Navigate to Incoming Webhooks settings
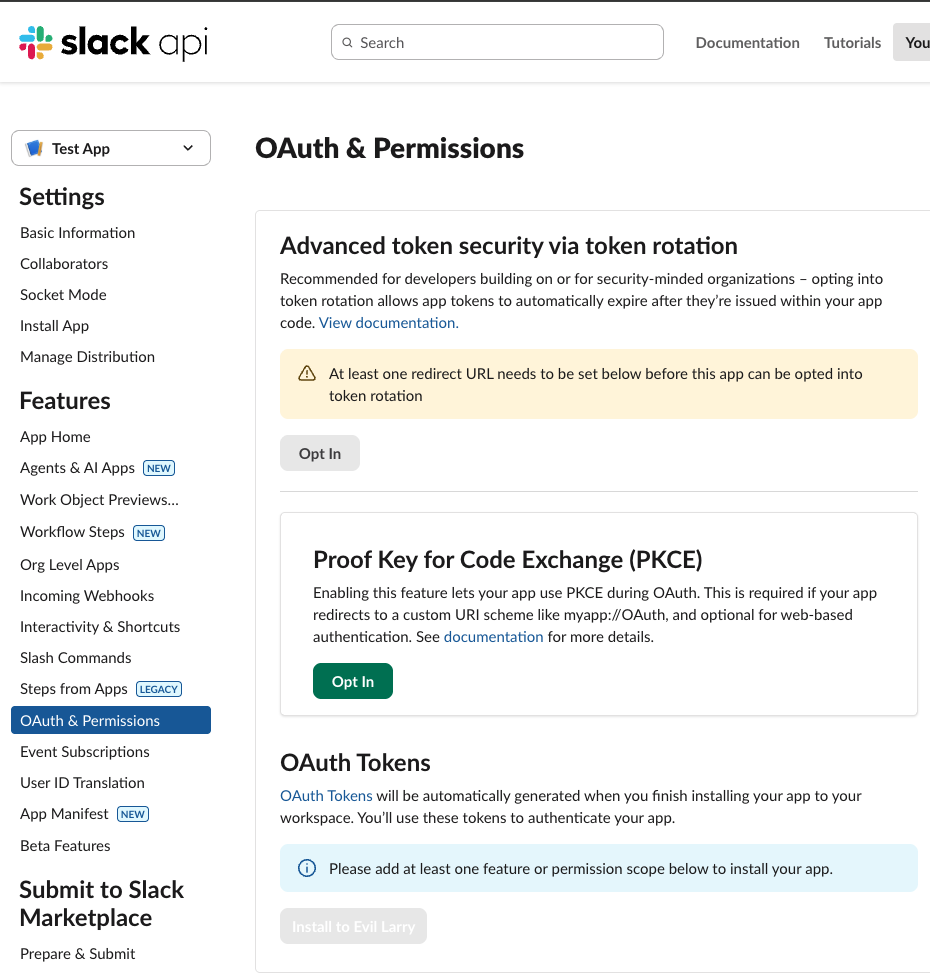The image size is (930, 975). click(x=87, y=596)
